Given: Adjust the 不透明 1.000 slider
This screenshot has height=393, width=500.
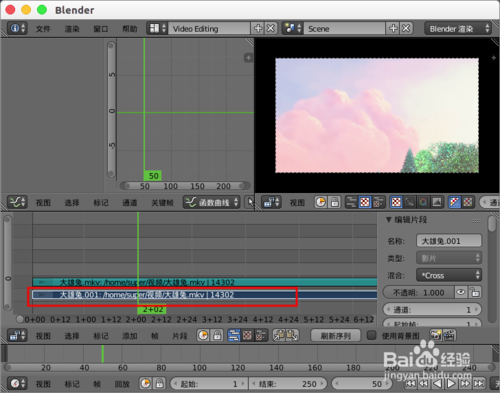Looking at the screenshot, I should [x=419, y=293].
